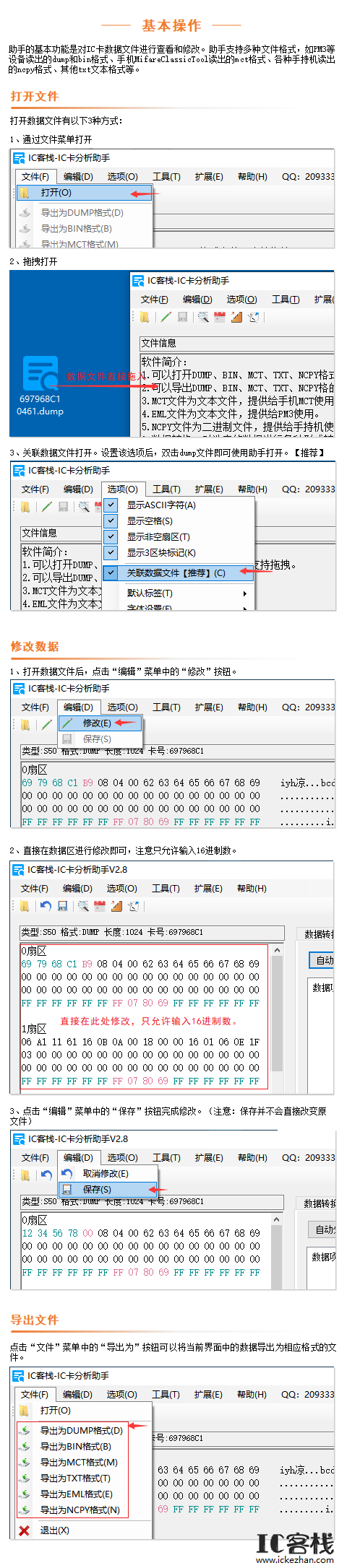Click the floppy icon of highlighted 保存(S)
Image resolution: width=347 pixels, height=1568 pixels.
click(x=67, y=1189)
